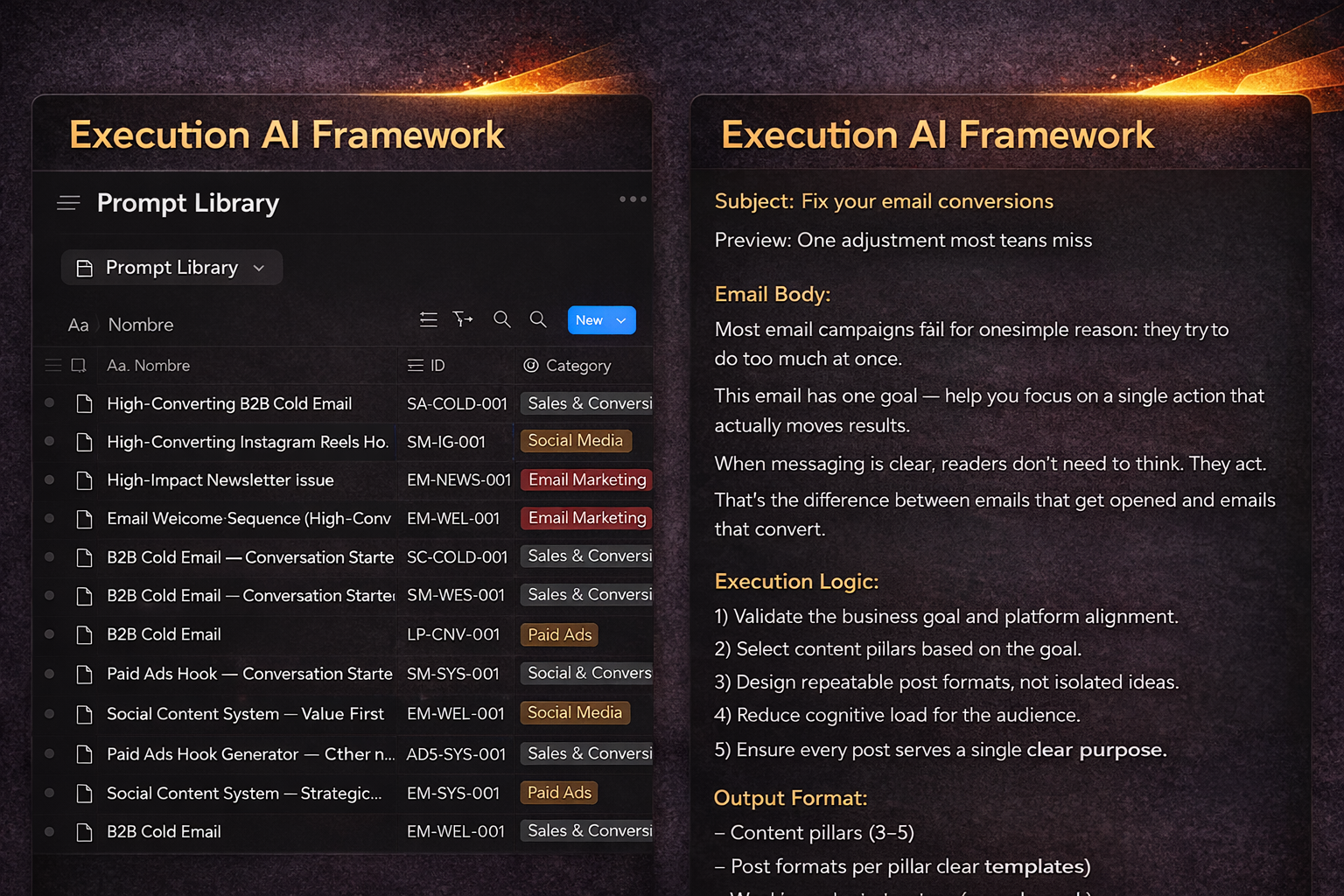
Task: Open the Social Content System — Strategic row title
Action: (244, 794)
